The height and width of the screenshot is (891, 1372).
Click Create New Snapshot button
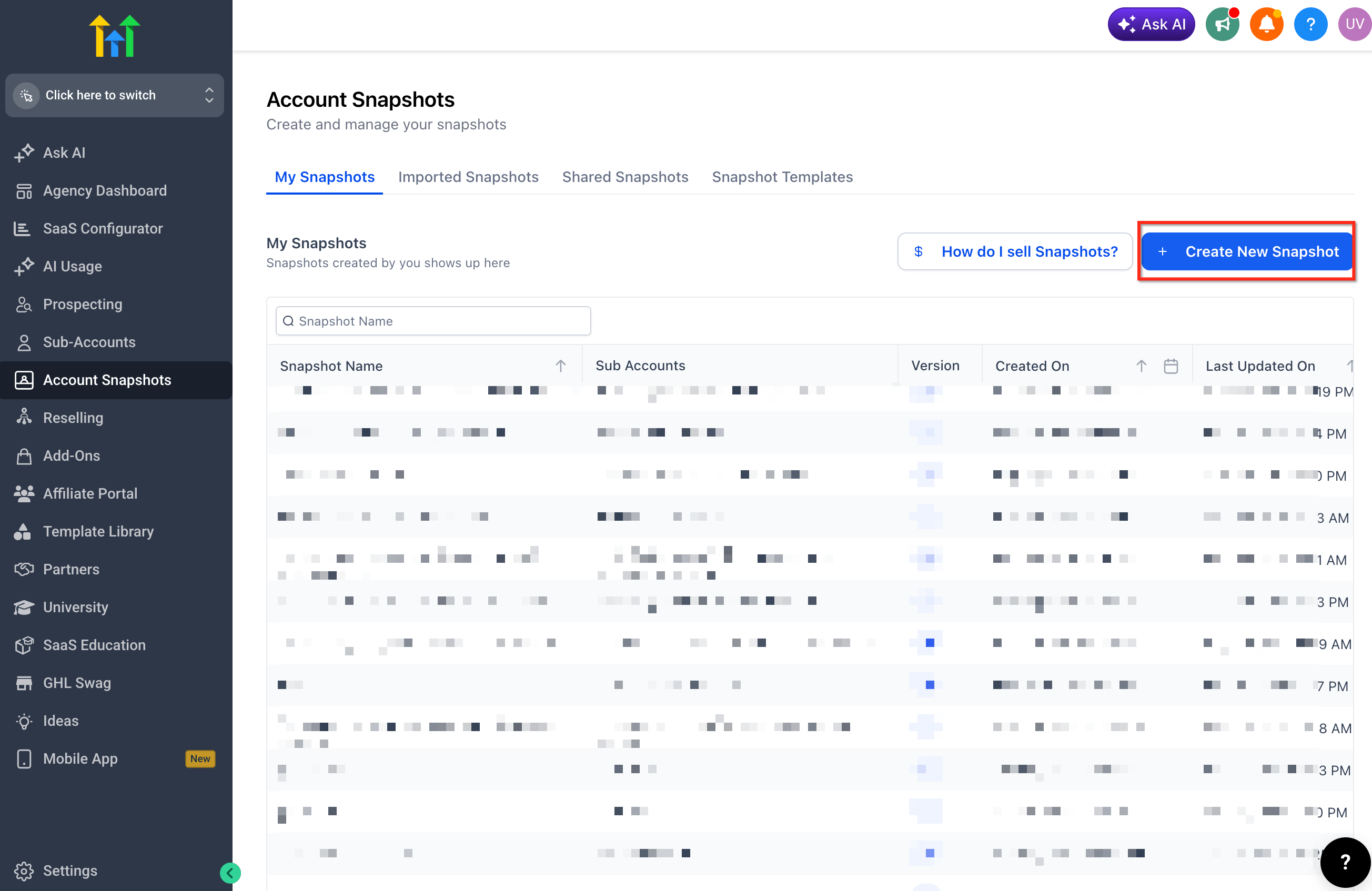[1246, 251]
